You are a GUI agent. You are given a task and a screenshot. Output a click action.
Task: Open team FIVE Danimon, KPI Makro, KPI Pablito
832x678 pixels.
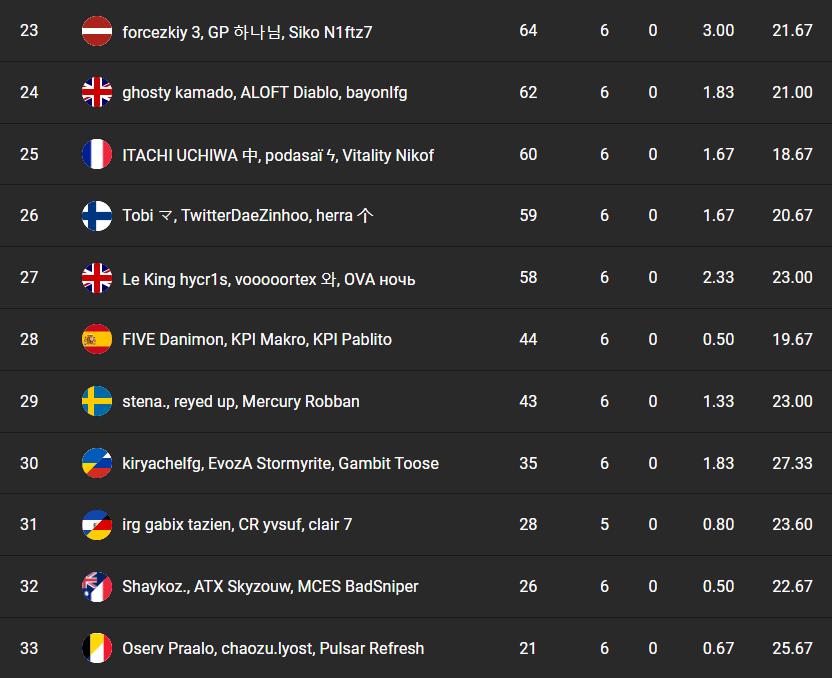point(257,339)
